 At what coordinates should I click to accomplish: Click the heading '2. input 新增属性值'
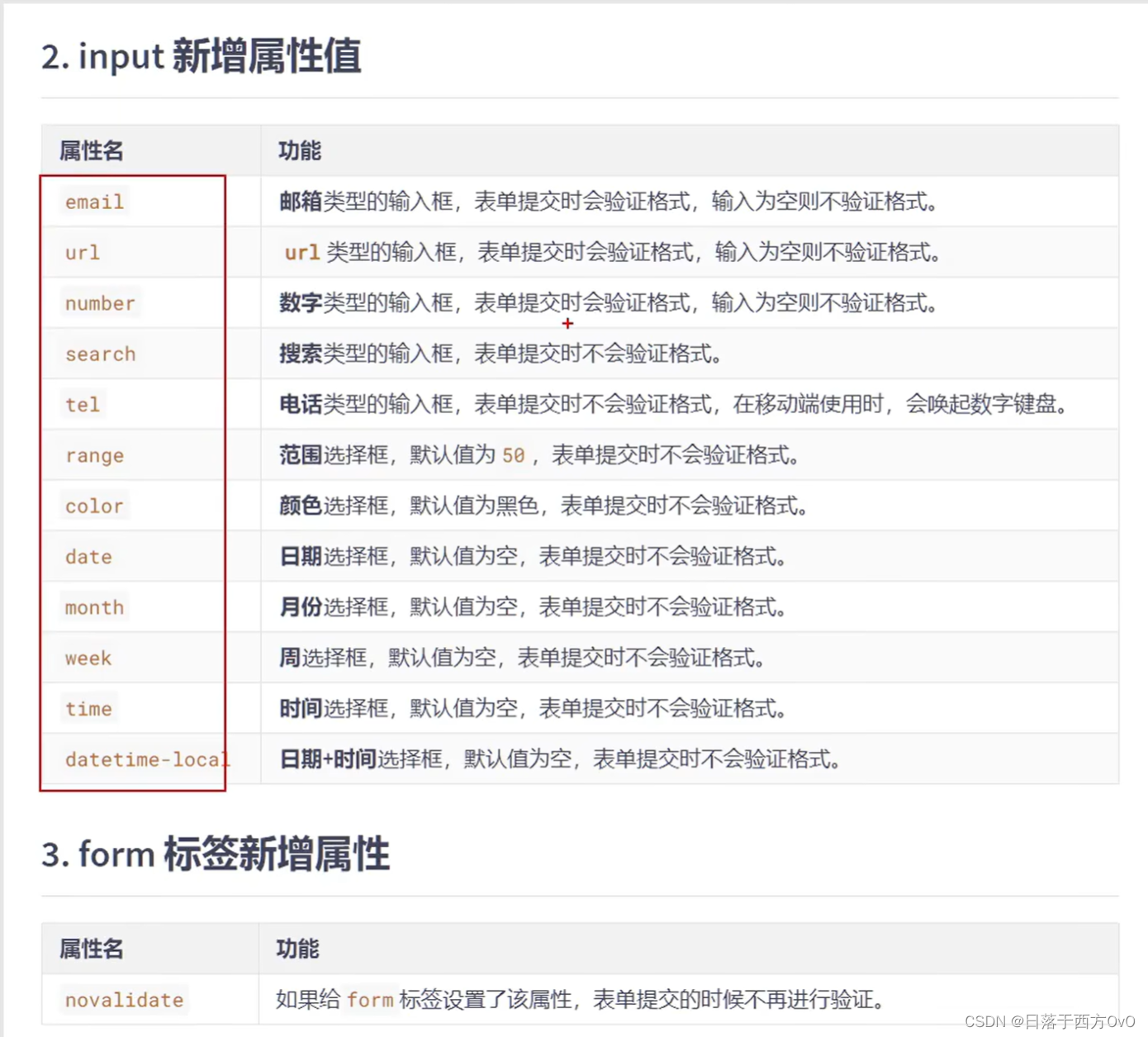tap(201, 56)
